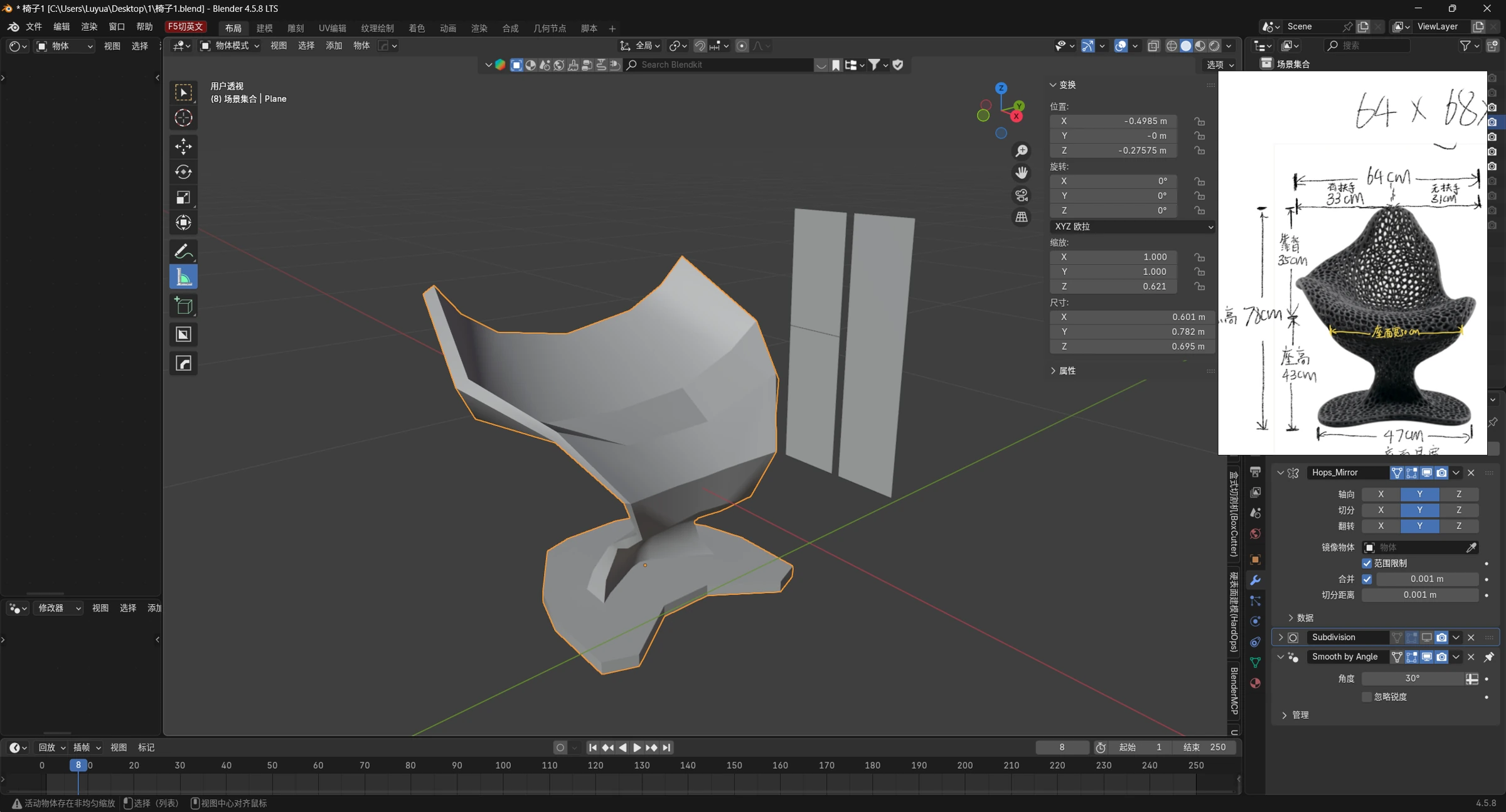Click the play animation button
The height and width of the screenshot is (812, 1506).
(x=636, y=747)
